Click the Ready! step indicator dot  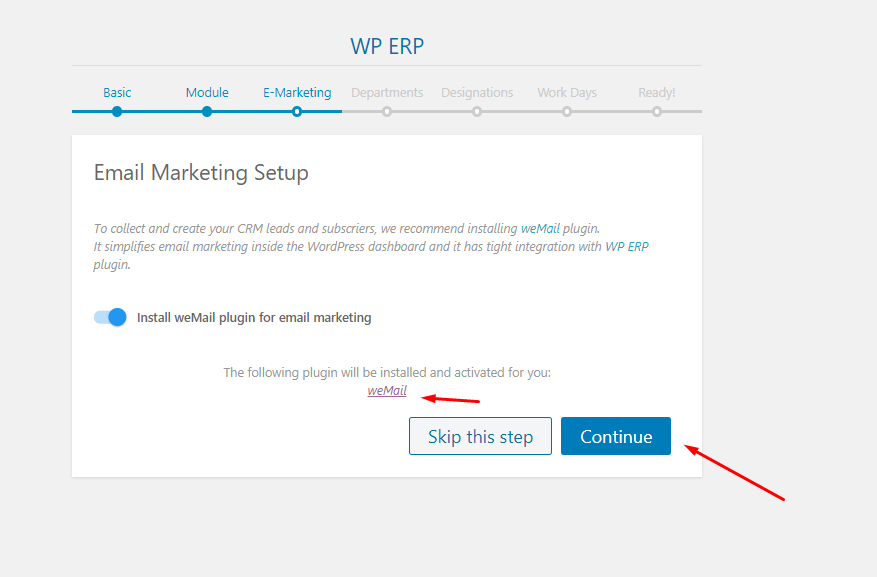pyautogui.click(x=657, y=112)
